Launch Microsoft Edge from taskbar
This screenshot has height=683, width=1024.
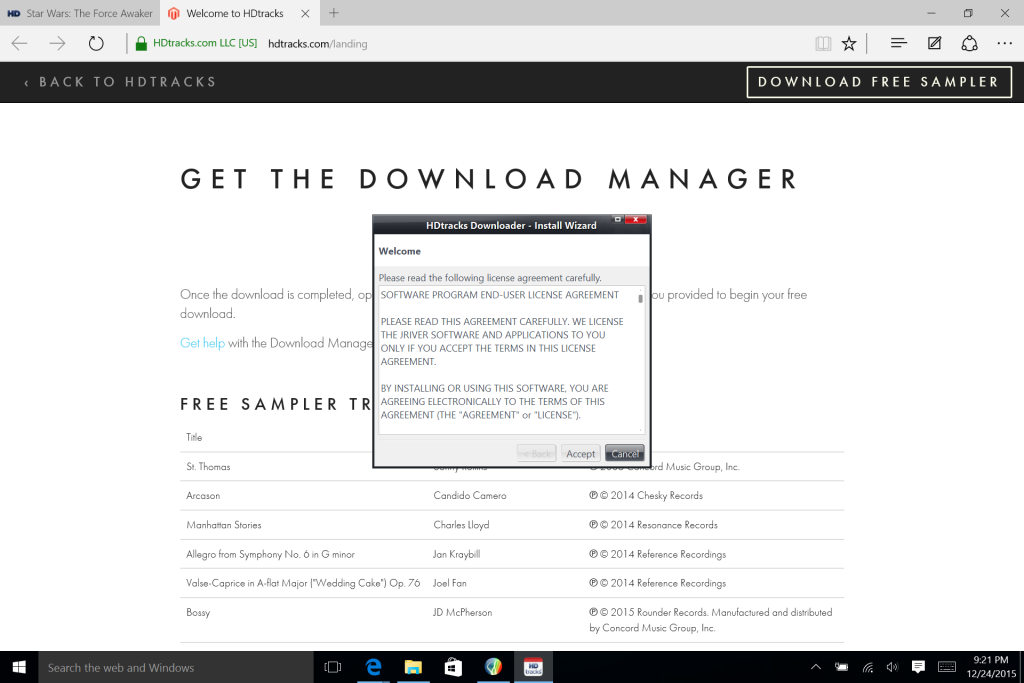pos(374,667)
